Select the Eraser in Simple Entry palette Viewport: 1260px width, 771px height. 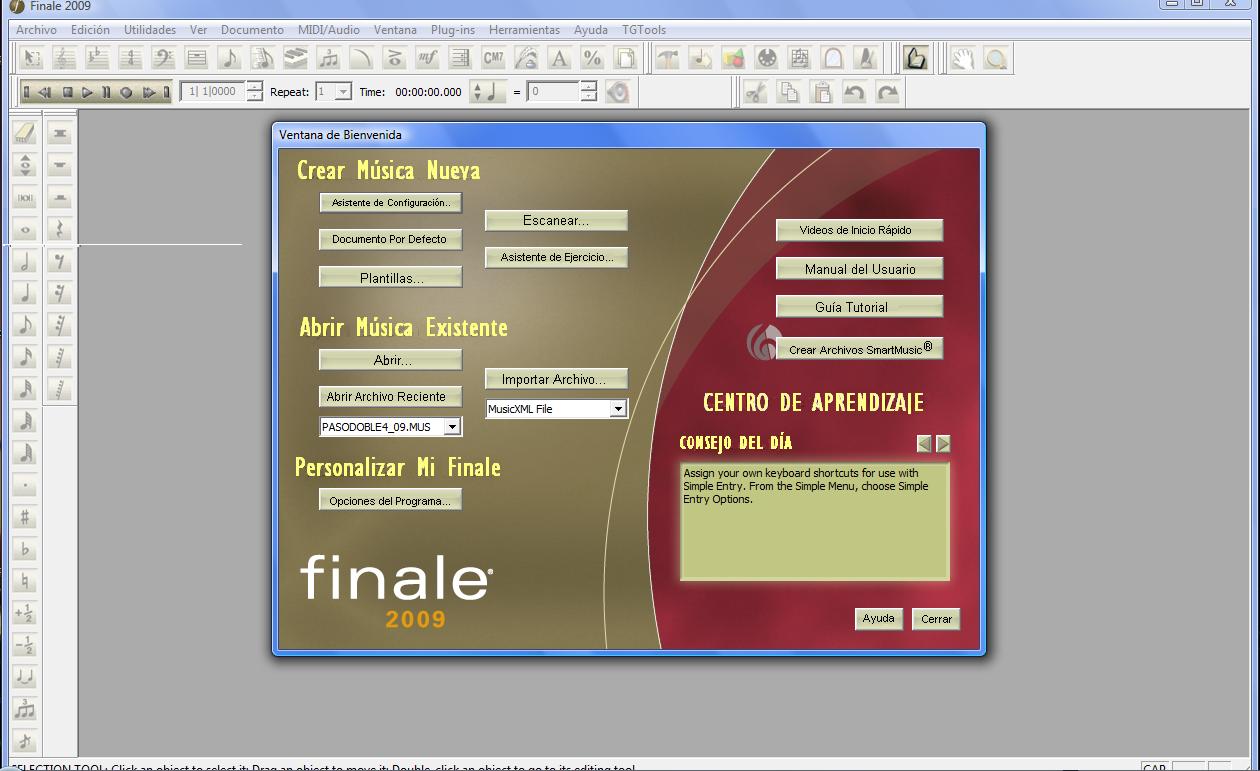click(x=26, y=133)
